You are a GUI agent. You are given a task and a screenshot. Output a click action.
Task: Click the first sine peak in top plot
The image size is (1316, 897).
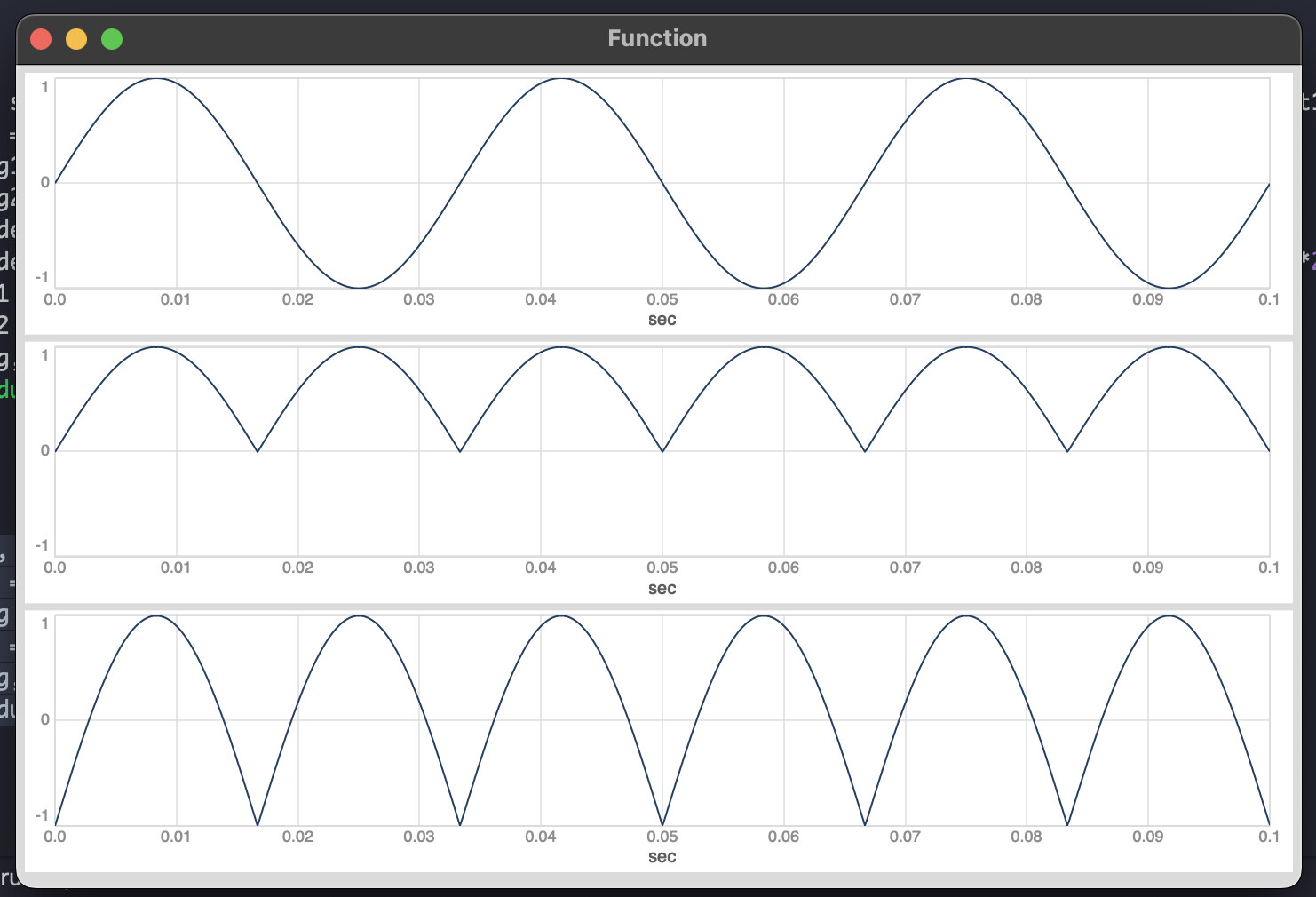[156, 79]
